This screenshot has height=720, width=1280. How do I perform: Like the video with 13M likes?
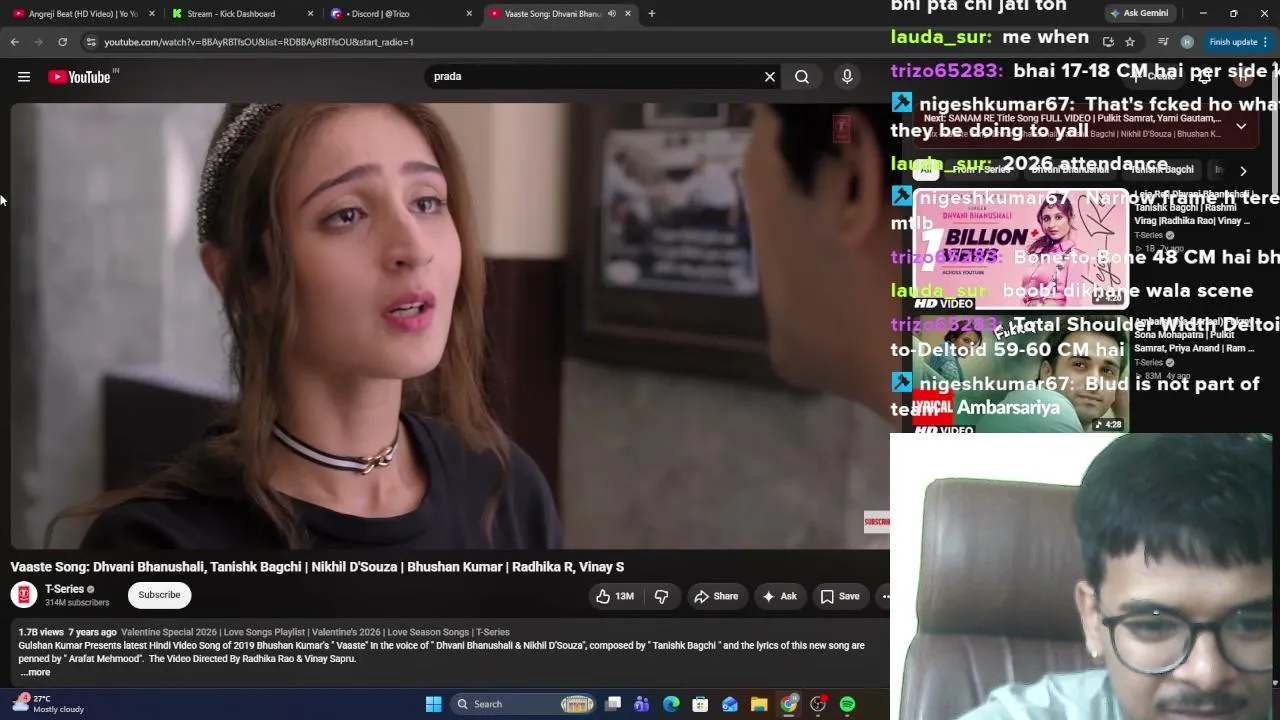pyautogui.click(x=615, y=596)
